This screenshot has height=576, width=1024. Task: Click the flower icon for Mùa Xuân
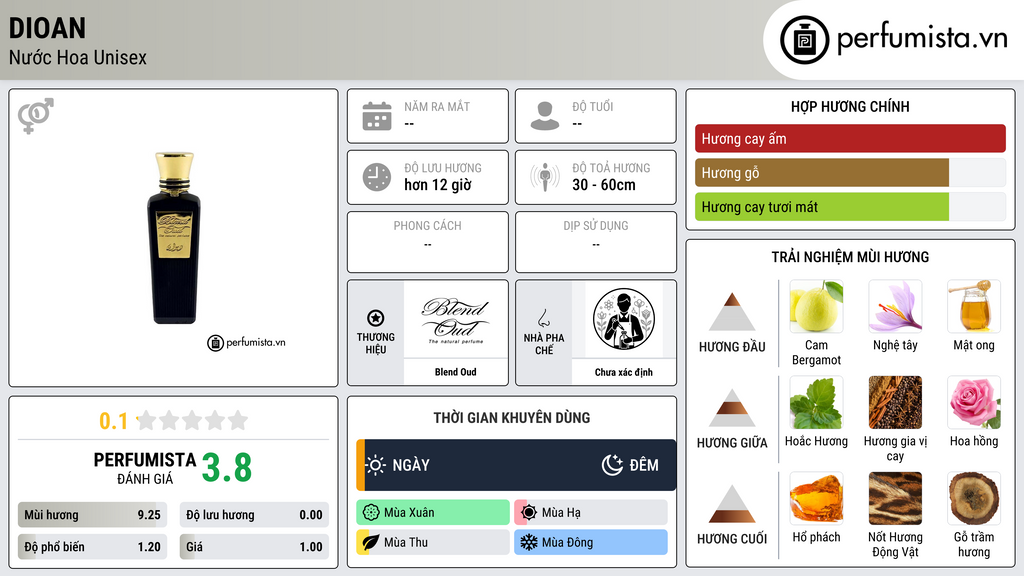[x=371, y=513]
